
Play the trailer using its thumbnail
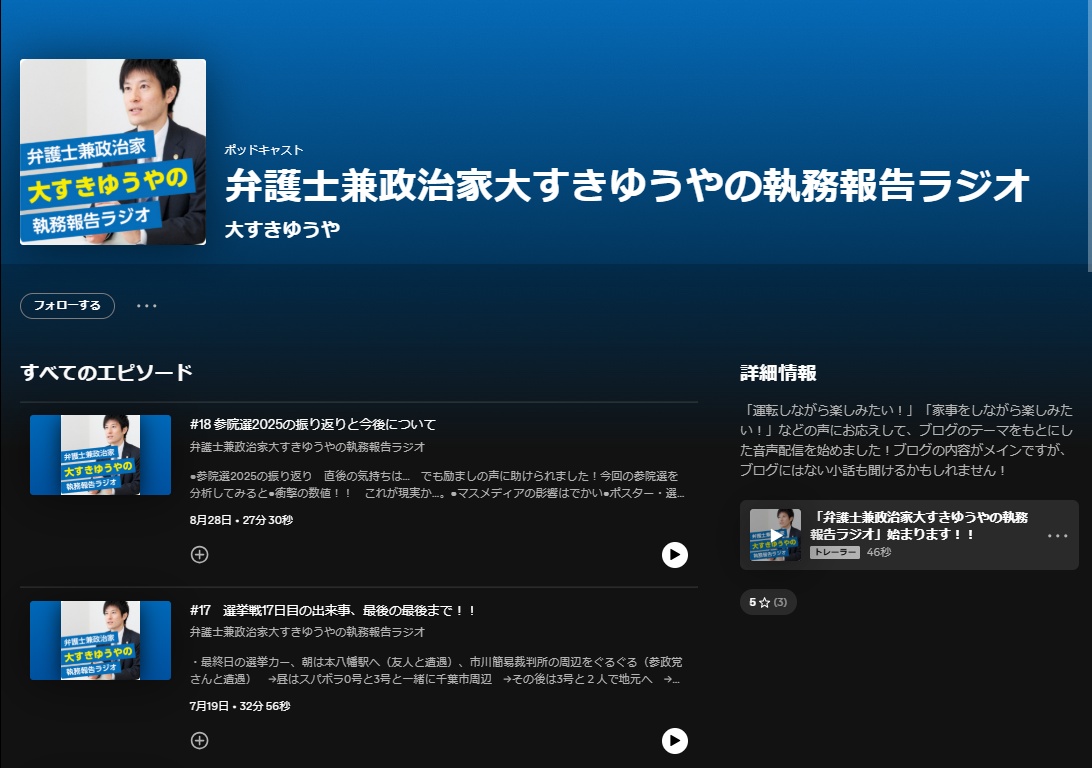click(775, 535)
